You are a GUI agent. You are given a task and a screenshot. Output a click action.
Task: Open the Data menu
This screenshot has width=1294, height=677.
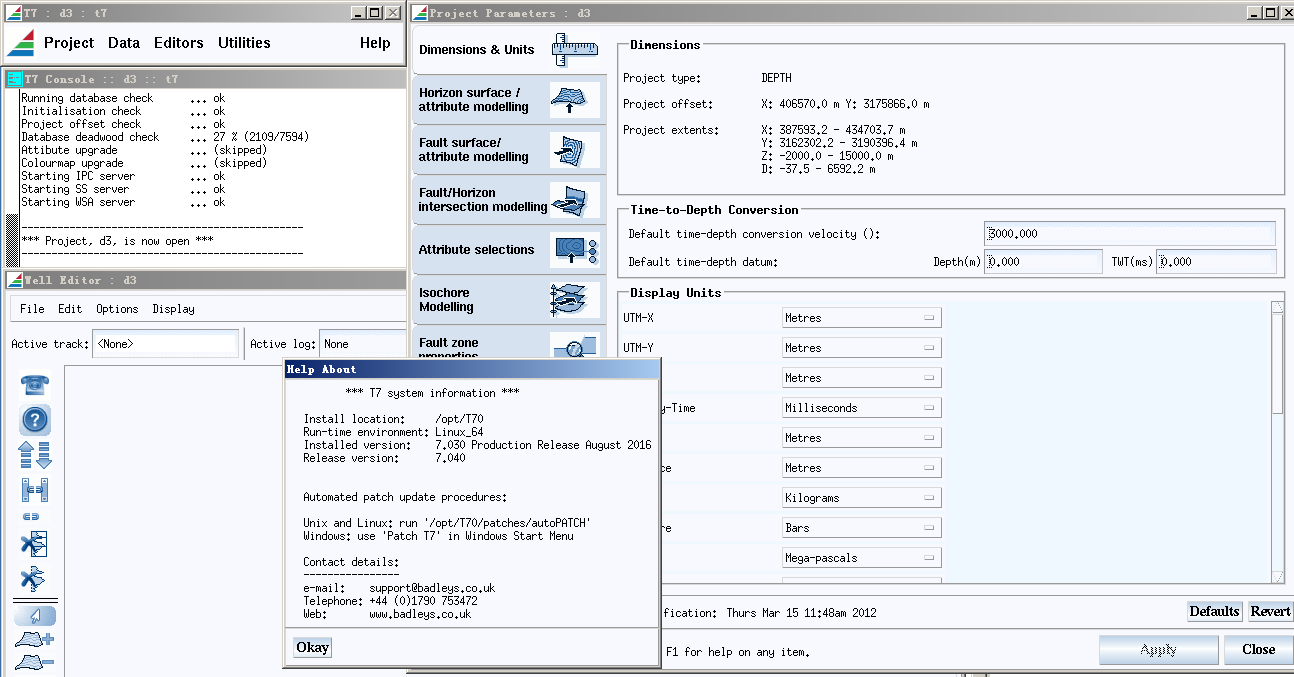click(x=124, y=43)
